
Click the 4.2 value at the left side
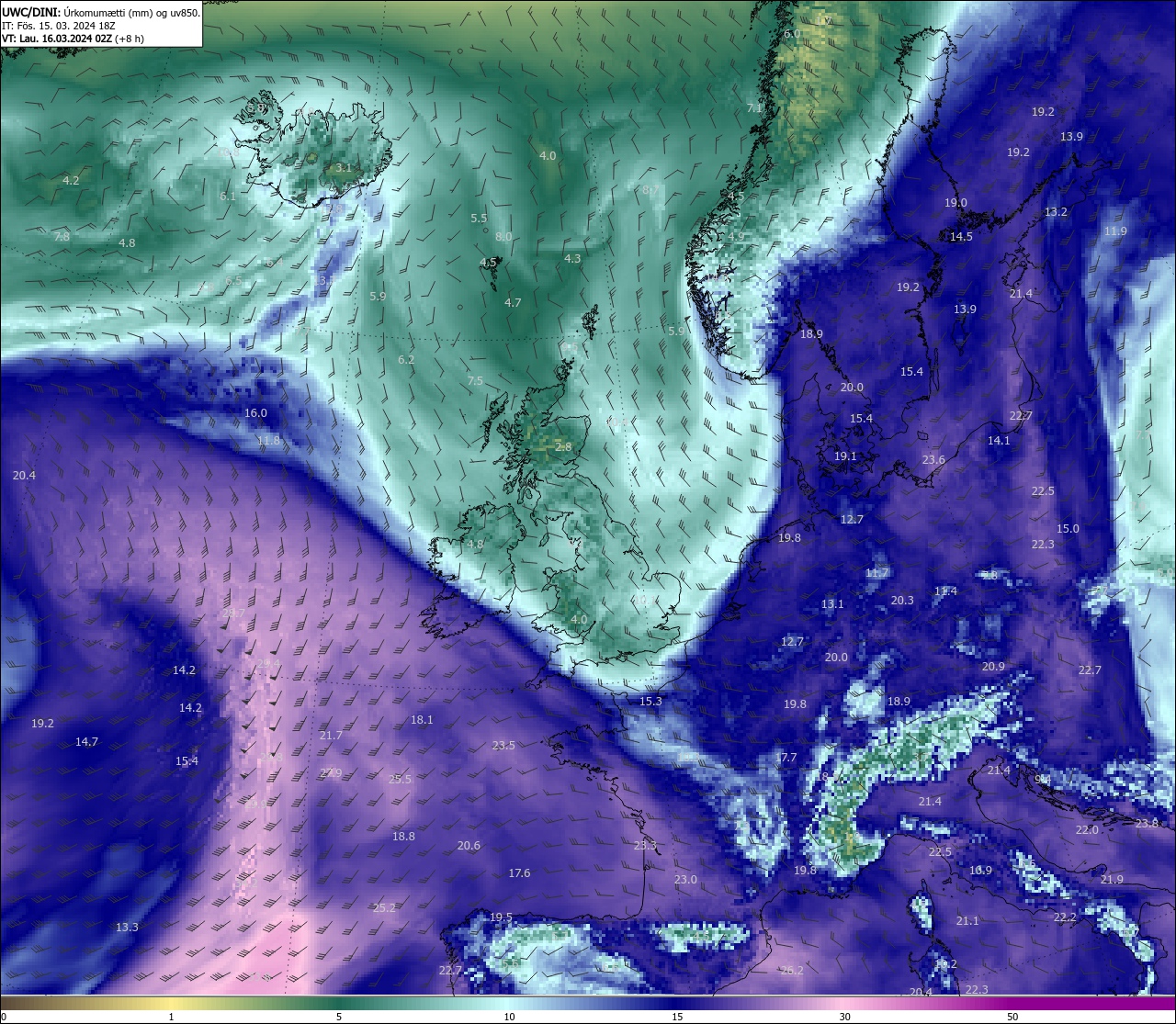[71, 181]
